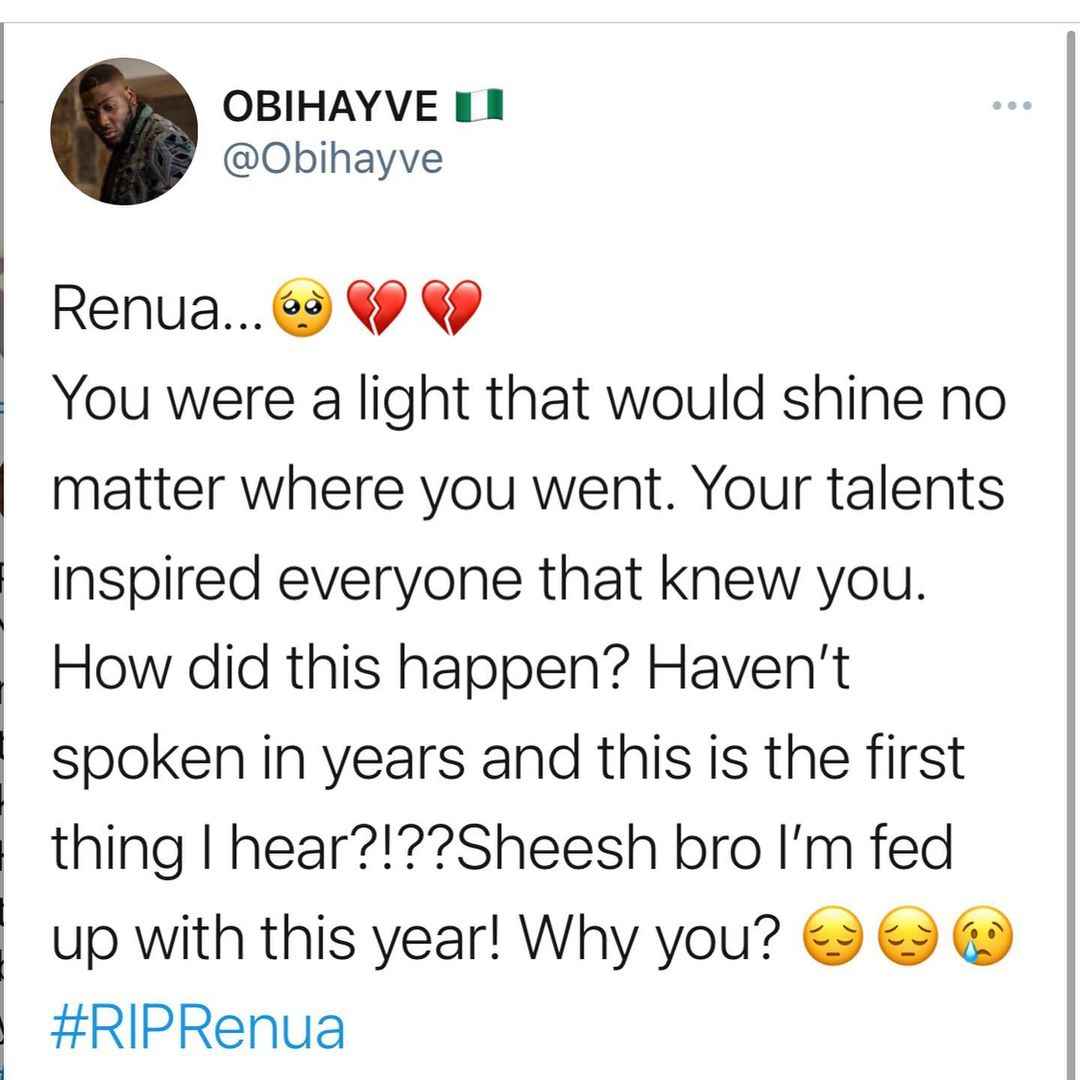Viewport: 1080px width, 1080px height.
Task: Open the tweet's three-dot more options menu
Action: (x=1011, y=106)
